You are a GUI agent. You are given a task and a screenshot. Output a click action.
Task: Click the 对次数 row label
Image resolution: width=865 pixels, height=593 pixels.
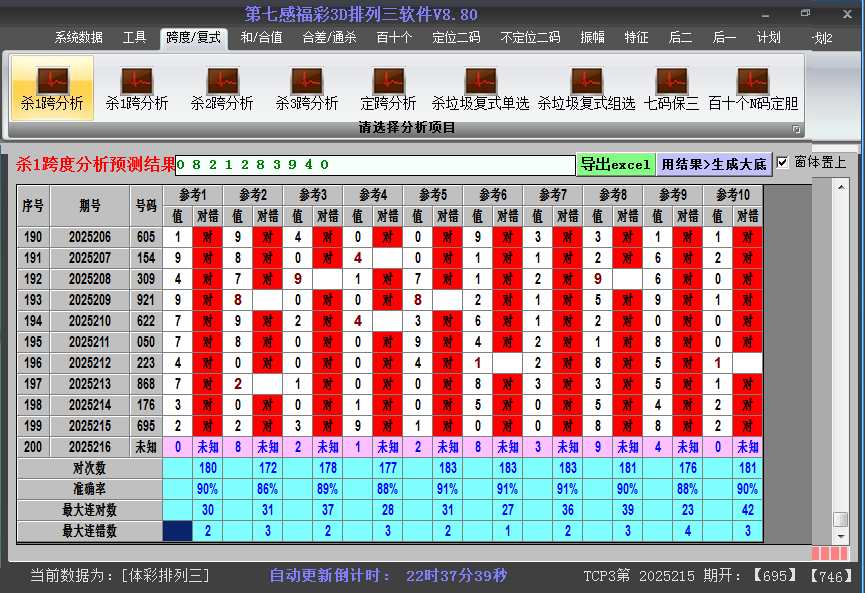click(89, 468)
